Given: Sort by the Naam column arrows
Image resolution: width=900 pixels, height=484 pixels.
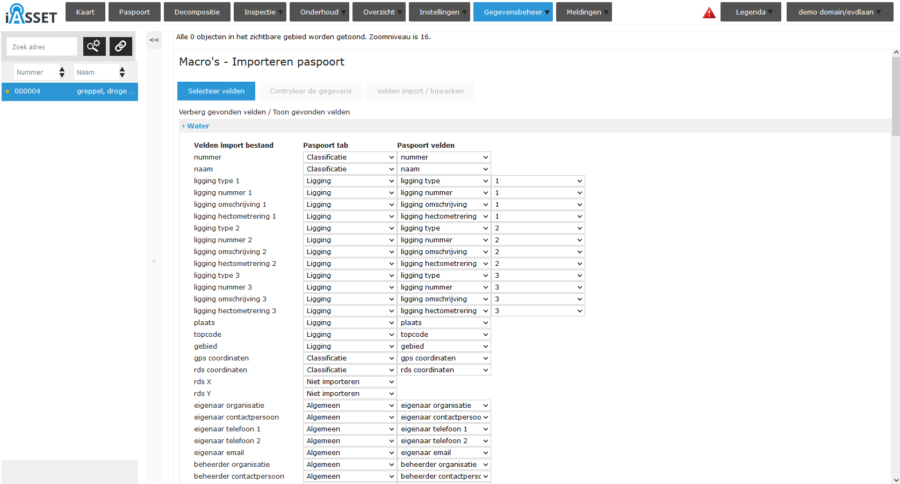Looking at the screenshot, I should (122, 72).
